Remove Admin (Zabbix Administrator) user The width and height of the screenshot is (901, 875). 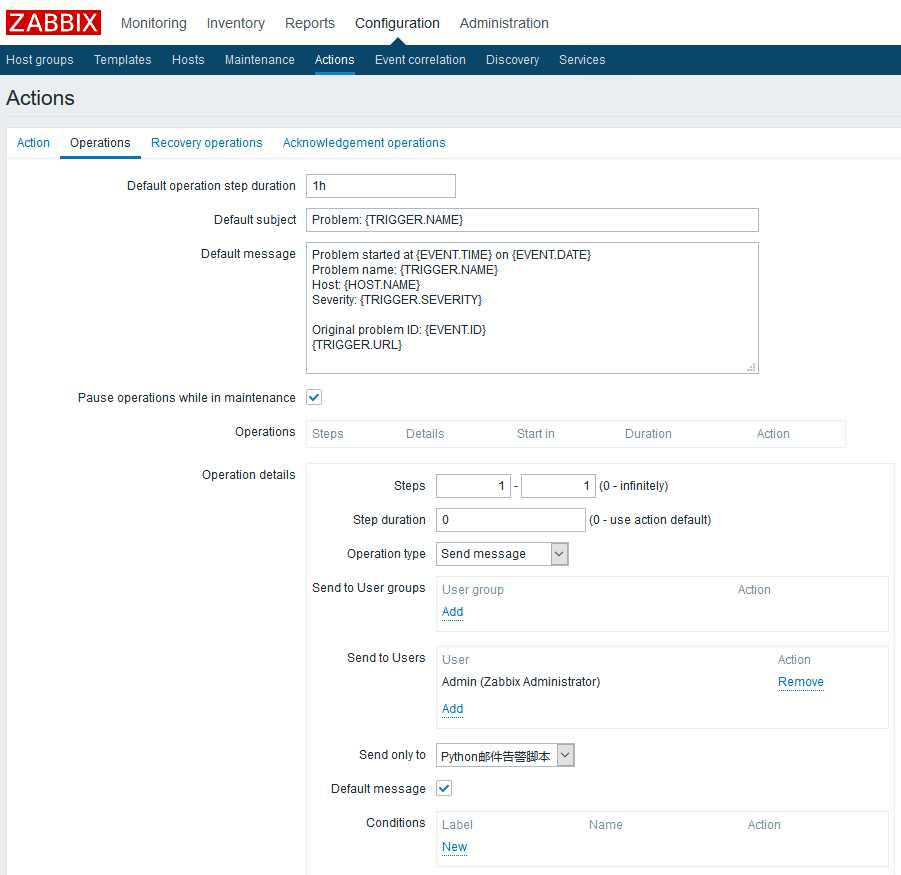point(800,682)
